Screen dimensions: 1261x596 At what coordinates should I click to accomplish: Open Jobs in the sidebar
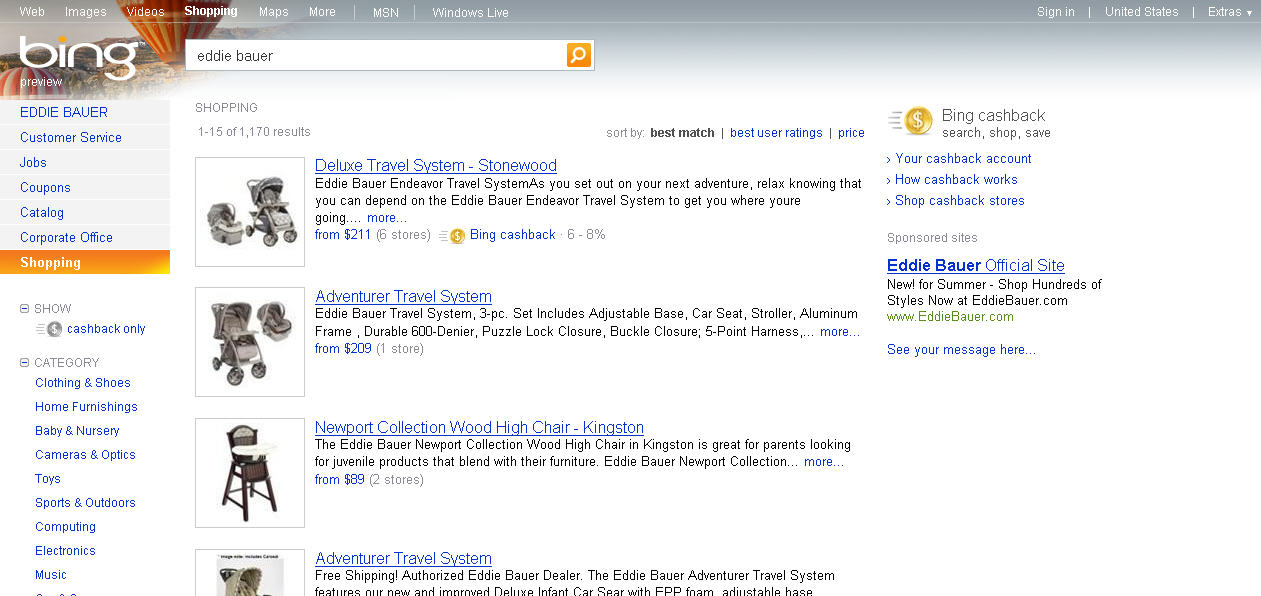point(33,162)
